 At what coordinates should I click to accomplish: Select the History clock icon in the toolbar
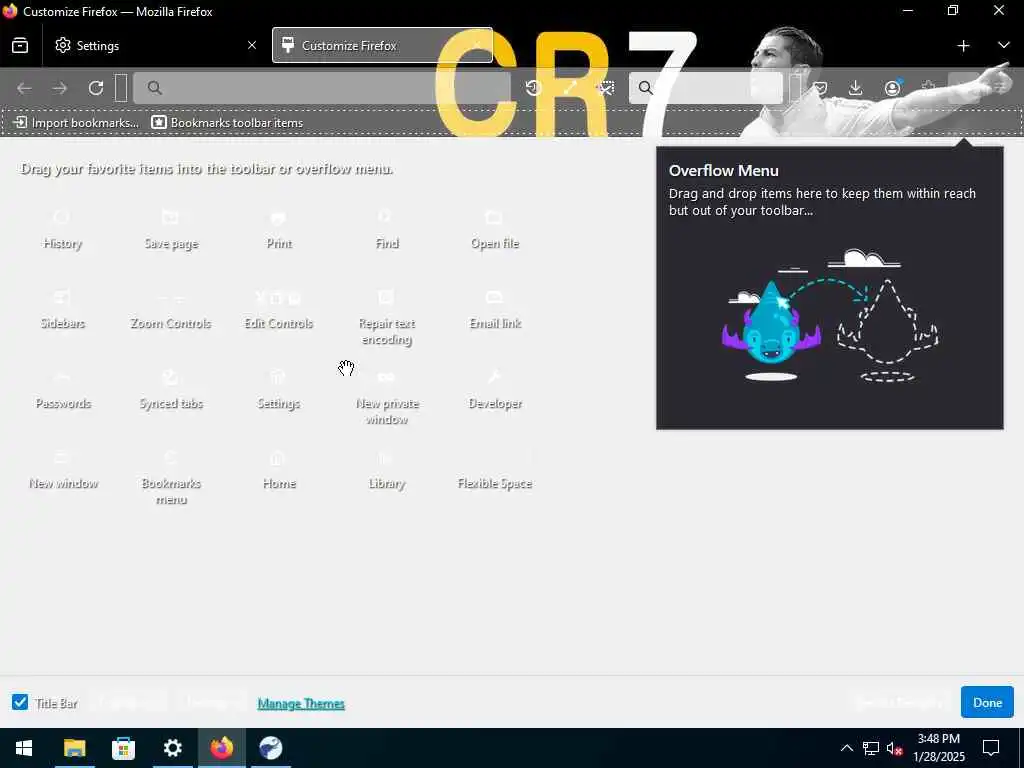[534, 88]
